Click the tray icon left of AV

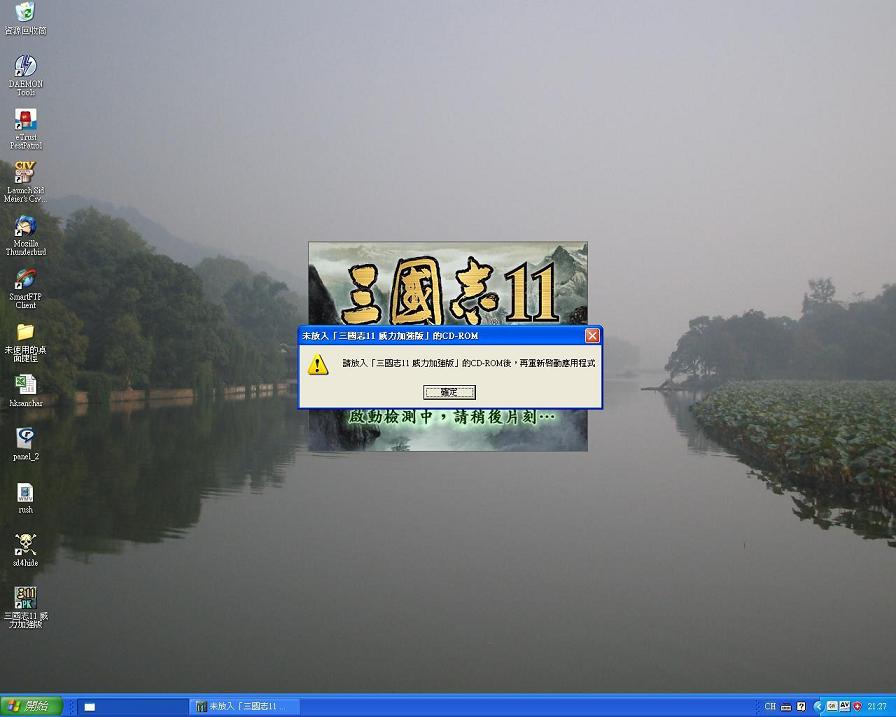click(832, 706)
